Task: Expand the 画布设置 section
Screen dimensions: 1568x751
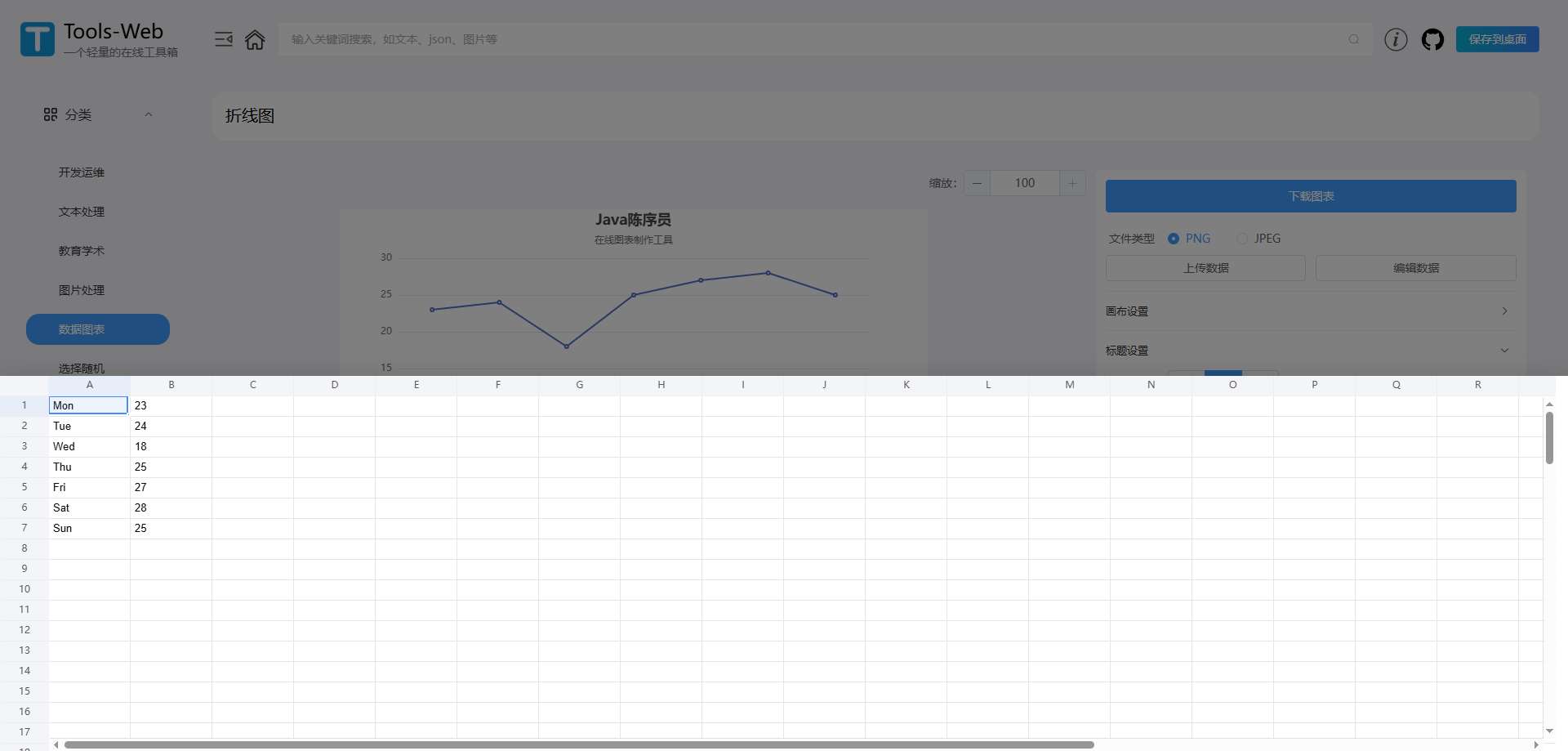Action: pyautogui.click(x=1503, y=311)
